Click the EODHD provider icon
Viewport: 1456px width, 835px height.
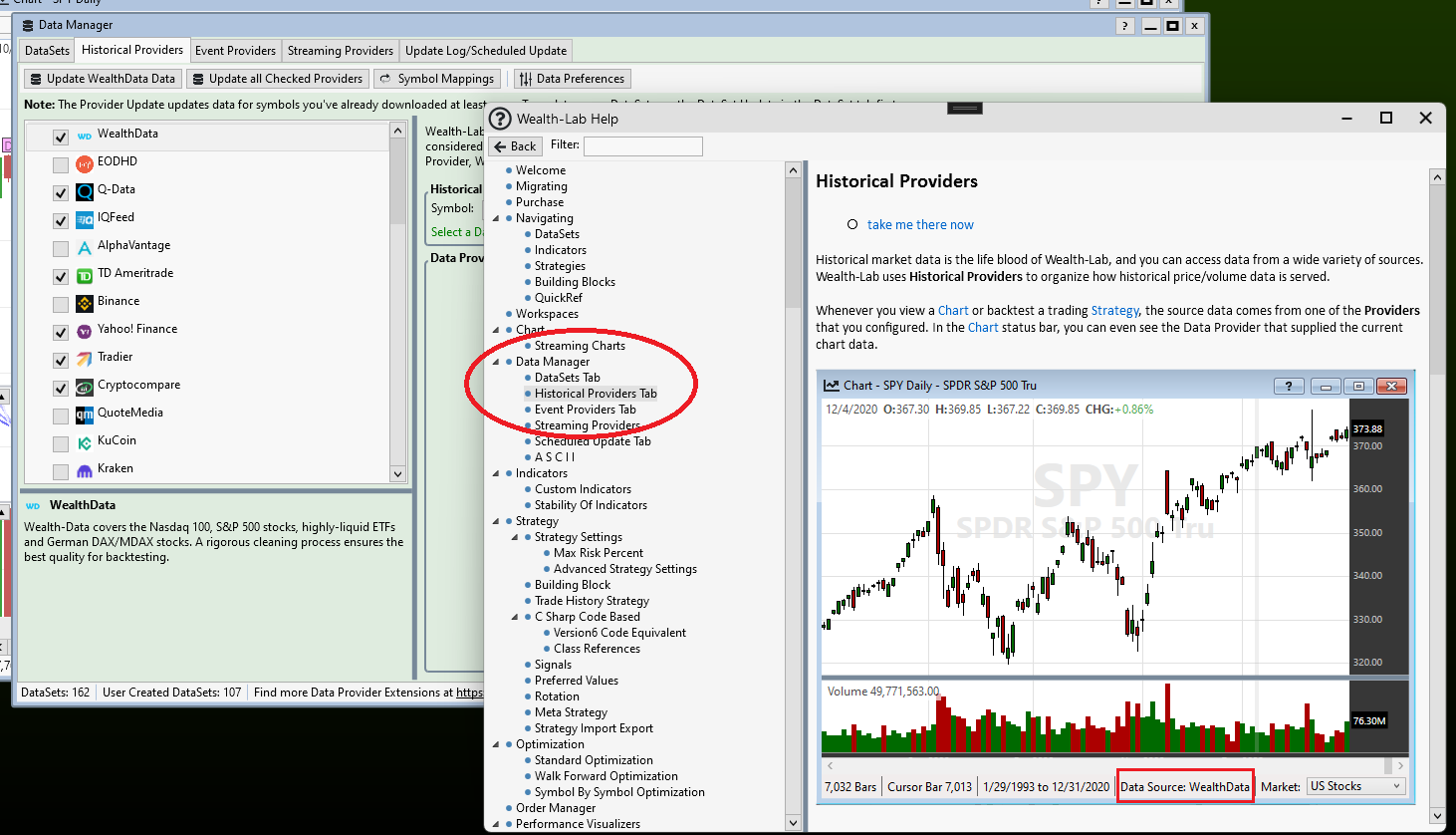[85, 164]
